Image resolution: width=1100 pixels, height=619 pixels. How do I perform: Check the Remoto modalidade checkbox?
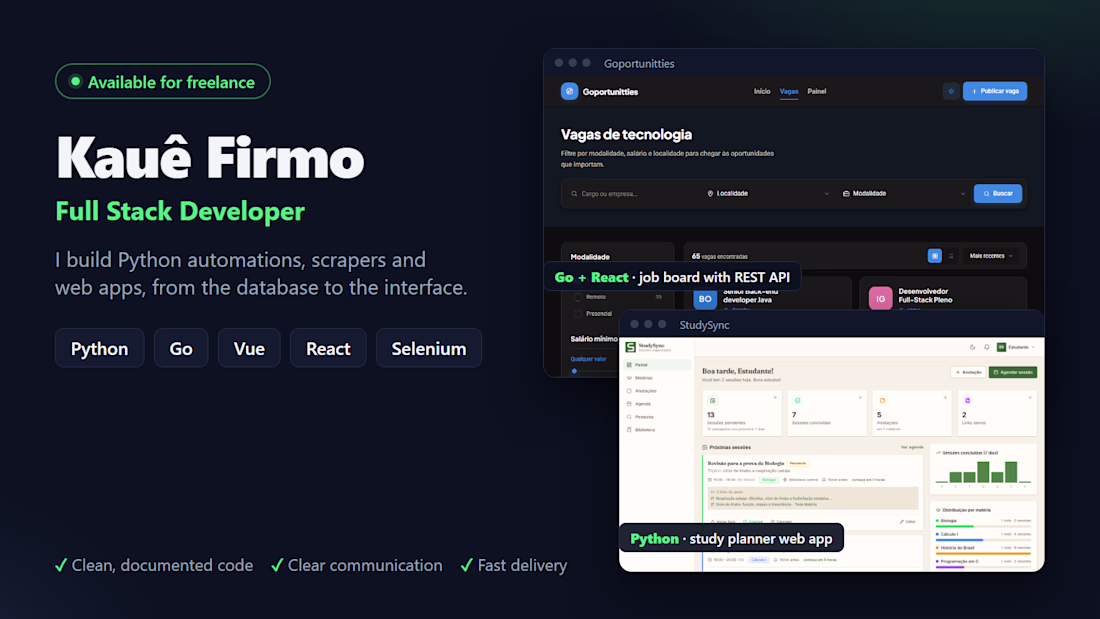click(577, 297)
